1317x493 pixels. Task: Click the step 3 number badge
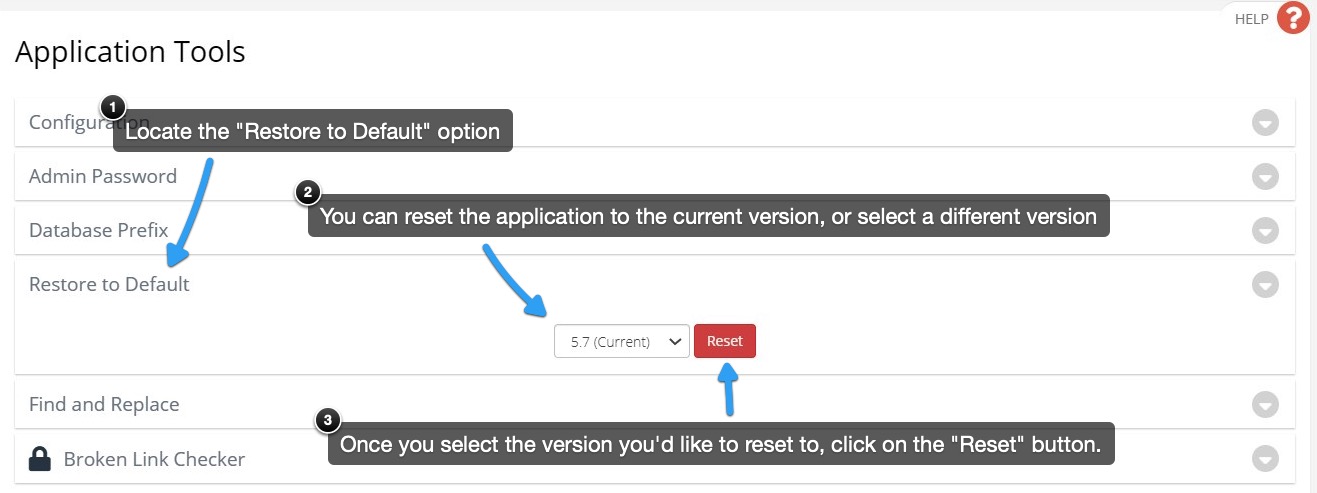click(329, 420)
